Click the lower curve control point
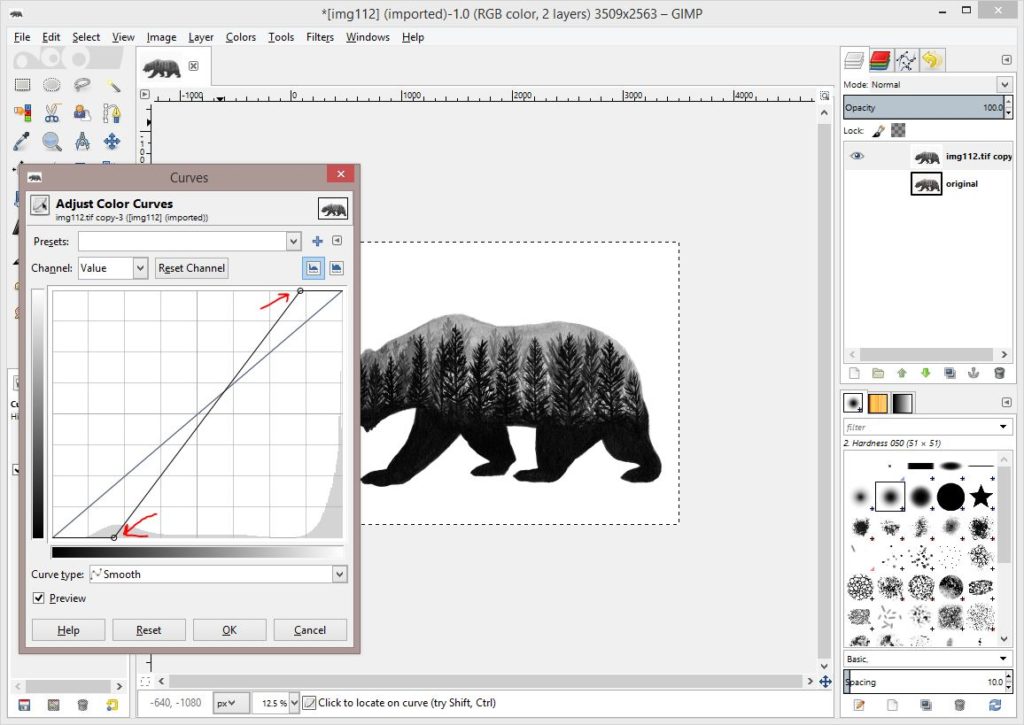Image resolution: width=1024 pixels, height=725 pixels. [114, 538]
